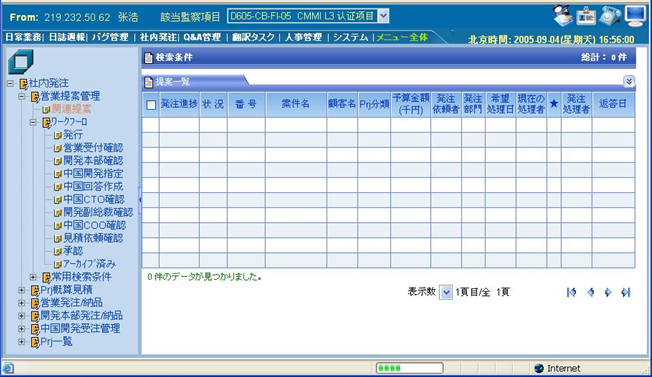Open the ID card icon in header
The height and width of the screenshot is (377, 652).
click(x=586, y=16)
